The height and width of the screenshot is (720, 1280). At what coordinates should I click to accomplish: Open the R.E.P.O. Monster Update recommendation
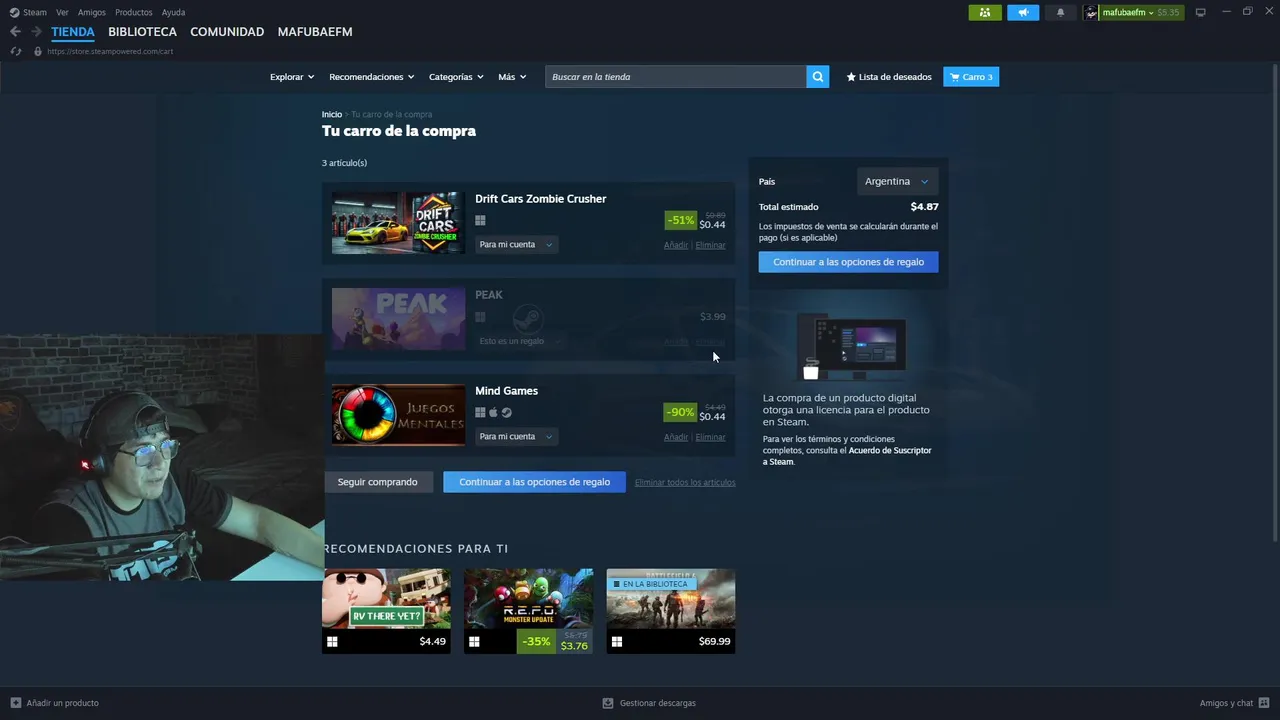(528, 611)
